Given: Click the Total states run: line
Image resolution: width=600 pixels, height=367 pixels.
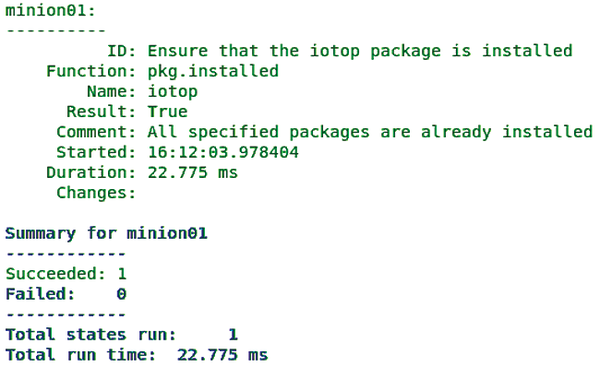Looking at the screenshot, I should pyautogui.click(x=122, y=335).
